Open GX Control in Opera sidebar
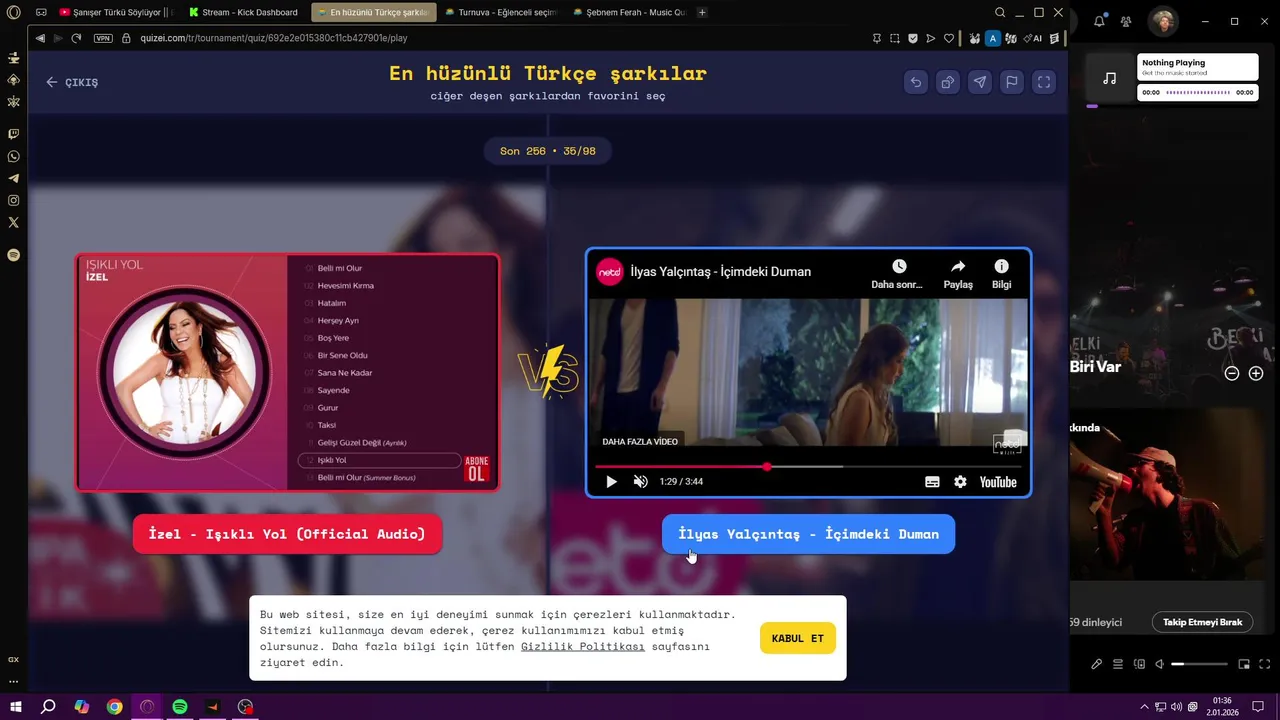This screenshot has width=1280, height=720. pos(13,659)
